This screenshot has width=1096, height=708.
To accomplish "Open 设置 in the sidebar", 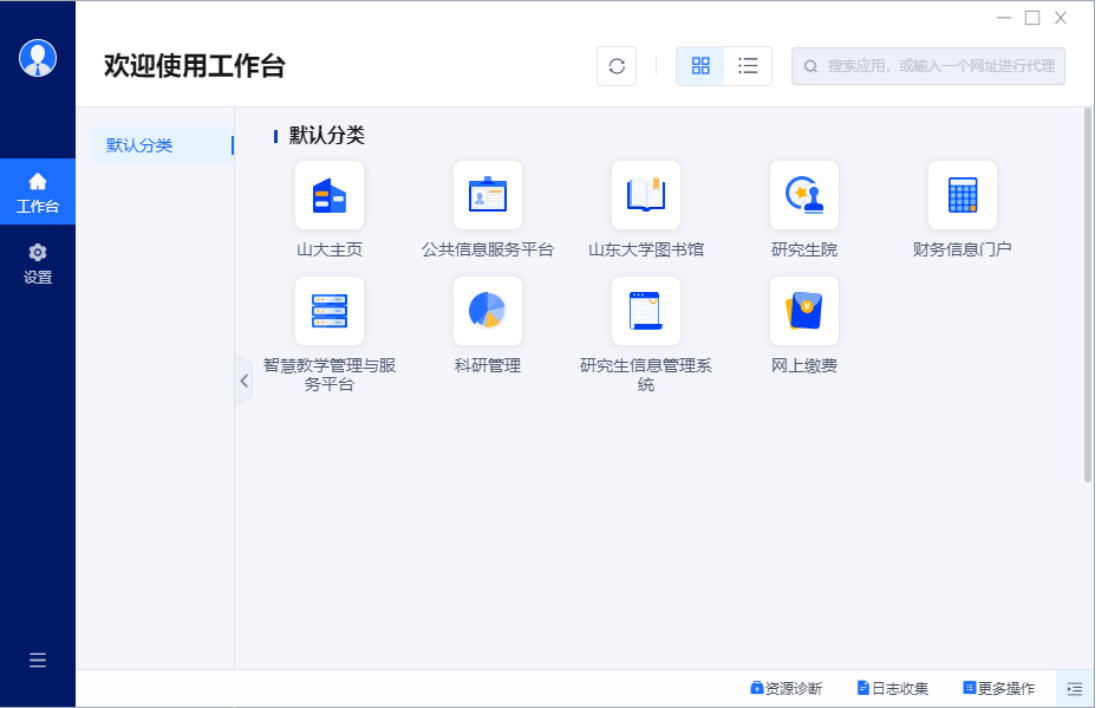I will 38,263.
